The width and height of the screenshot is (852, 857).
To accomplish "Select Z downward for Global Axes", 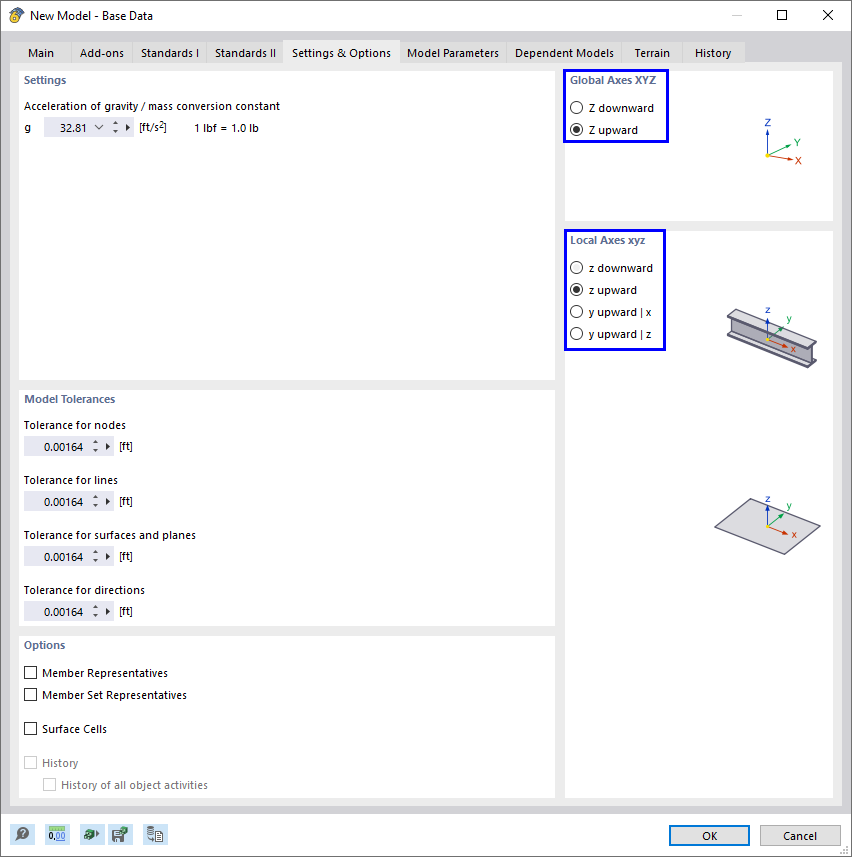I will [576, 108].
